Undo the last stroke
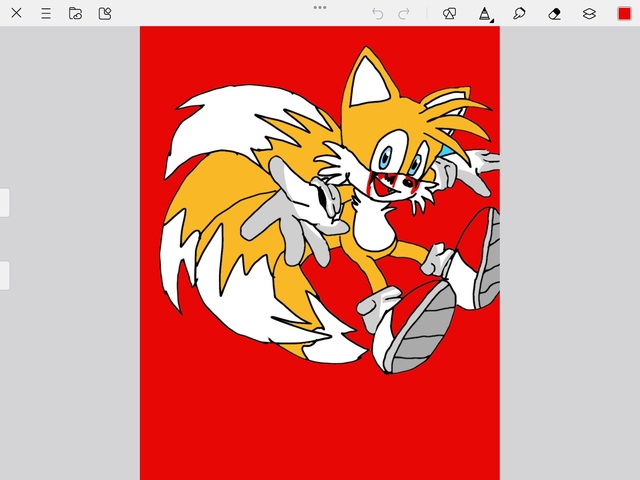This screenshot has height=480, width=640. pyautogui.click(x=377, y=13)
